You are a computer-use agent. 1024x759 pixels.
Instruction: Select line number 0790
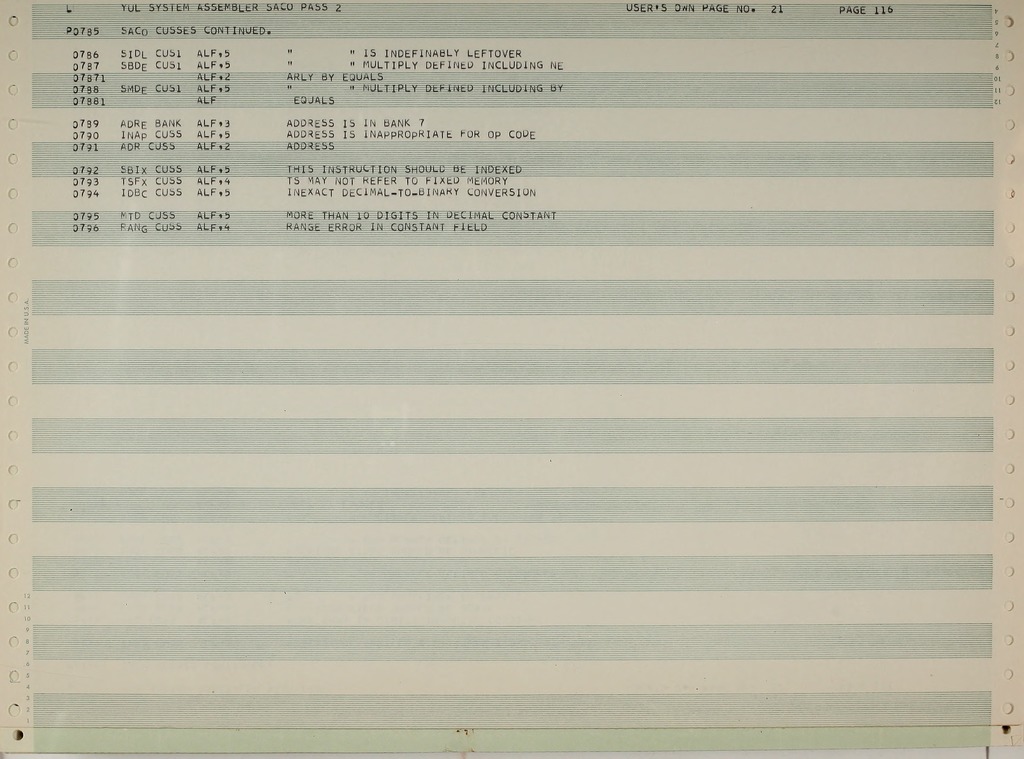click(x=86, y=136)
